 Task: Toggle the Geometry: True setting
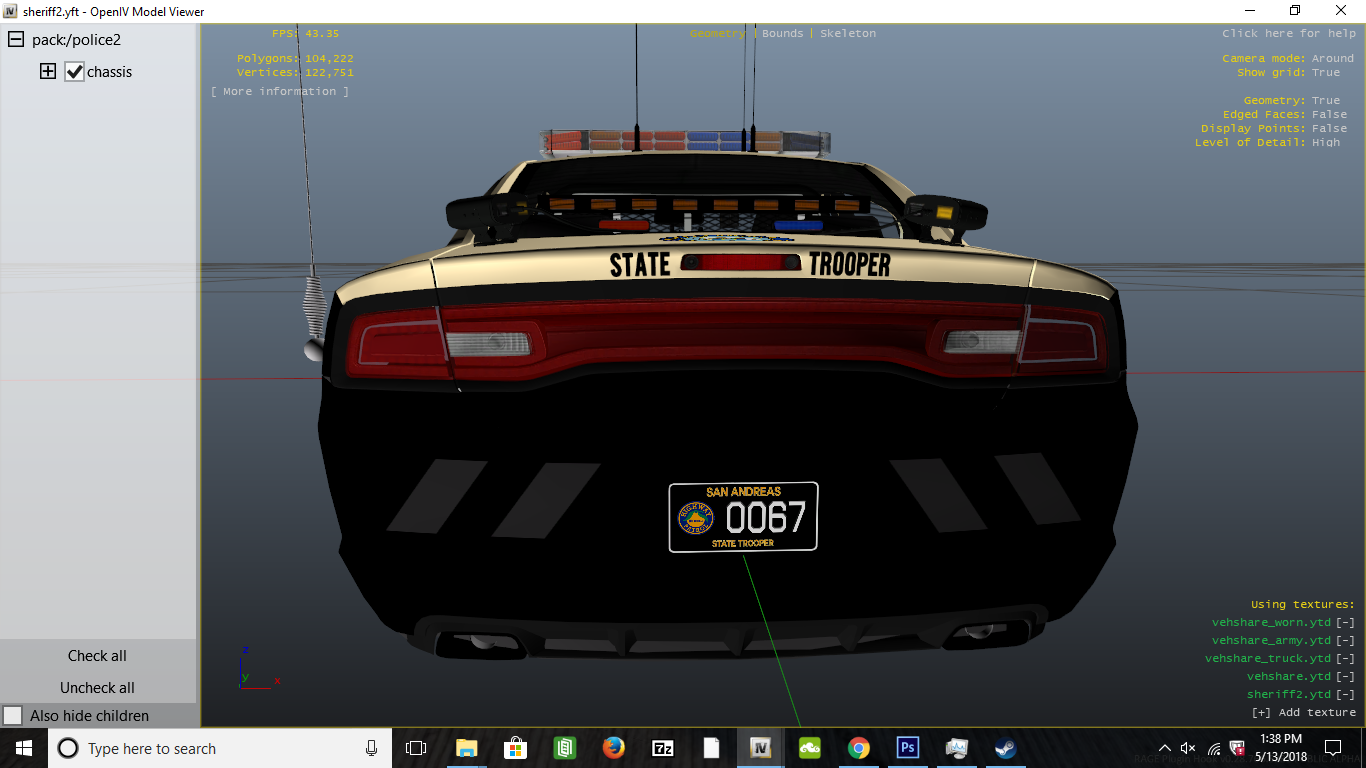coord(1292,101)
